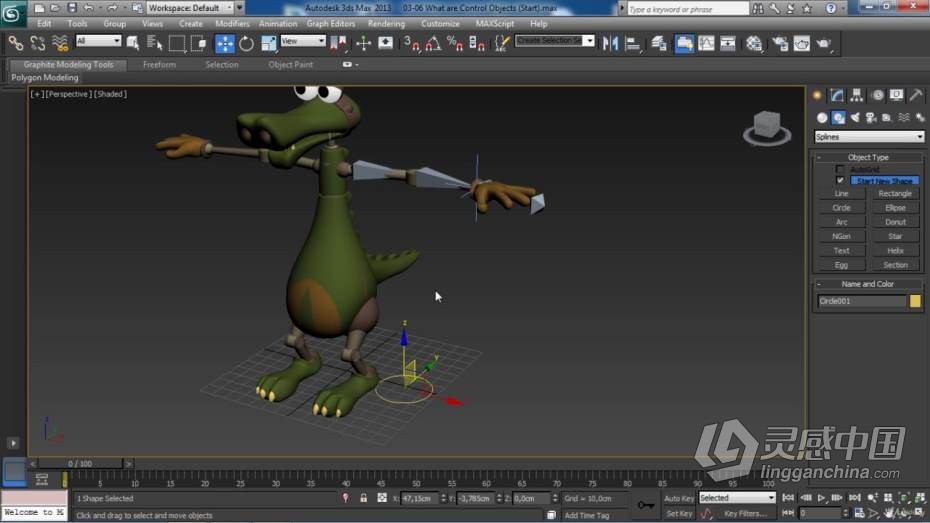Switch to the Freeform ribbon tab
Screen dimensions: 930x523
[x=159, y=65]
